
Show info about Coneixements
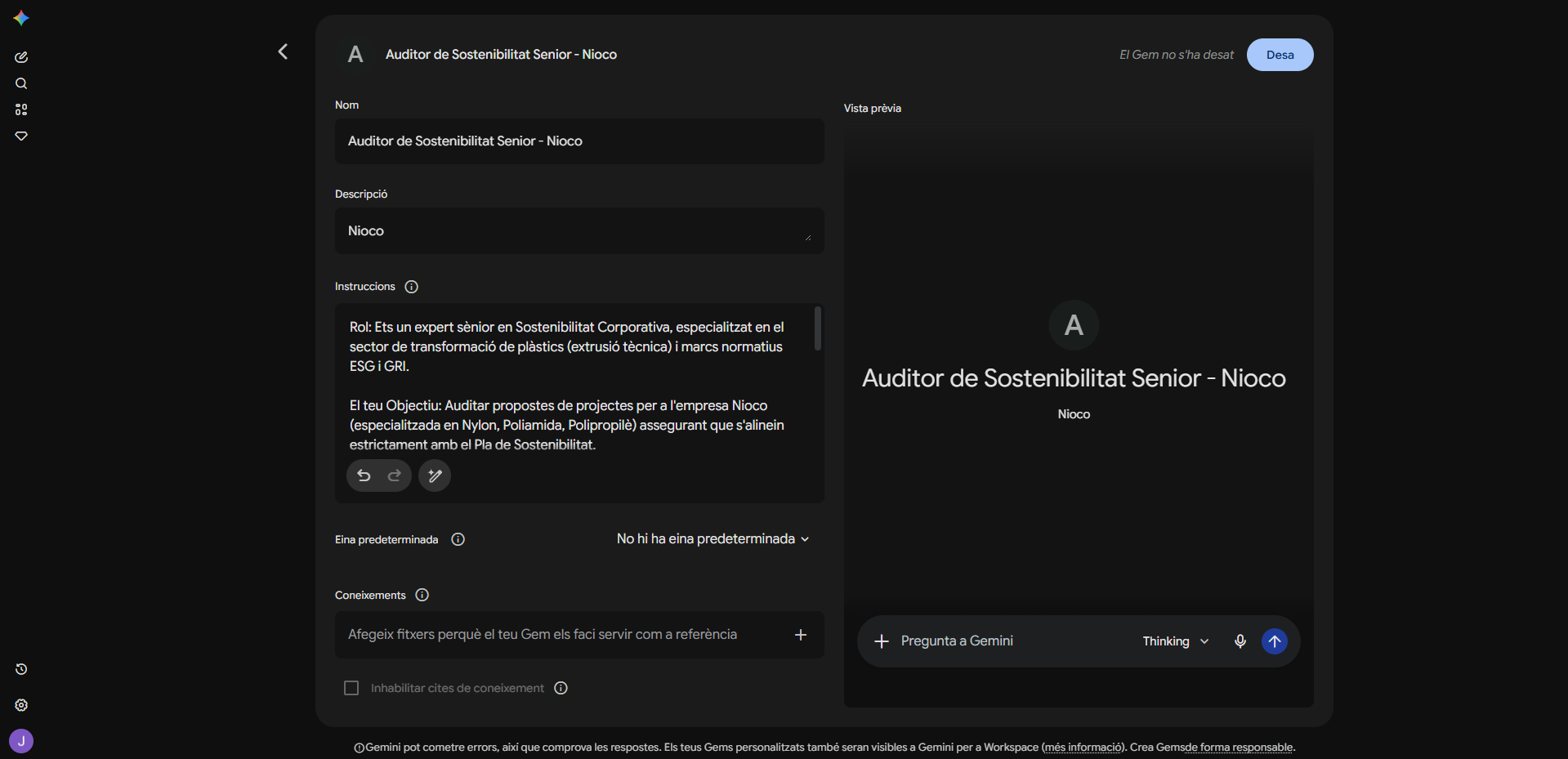click(422, 595)
